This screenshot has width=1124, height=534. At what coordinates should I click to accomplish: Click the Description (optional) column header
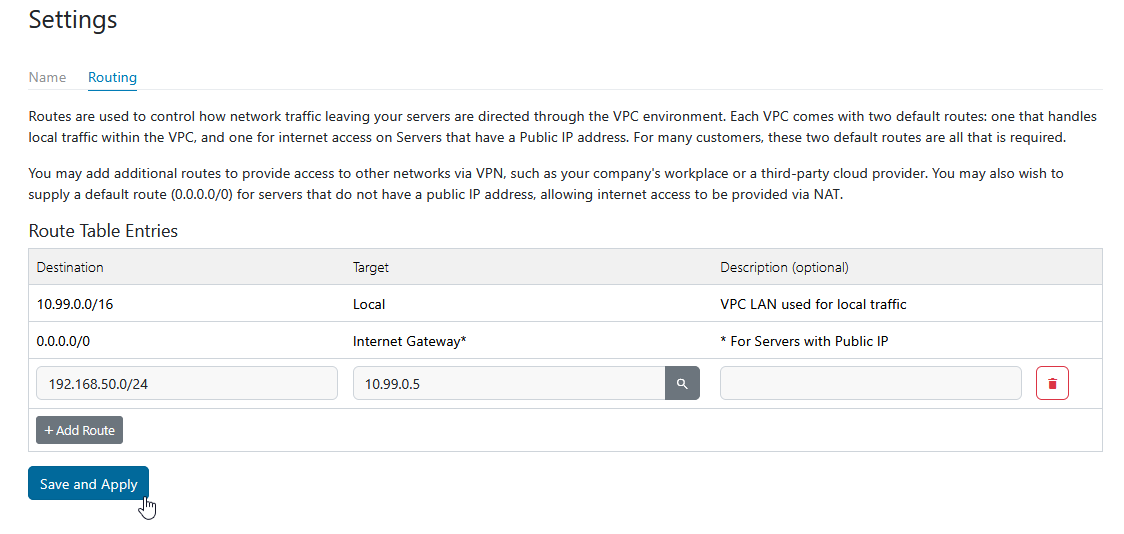(x=784, y=267)
